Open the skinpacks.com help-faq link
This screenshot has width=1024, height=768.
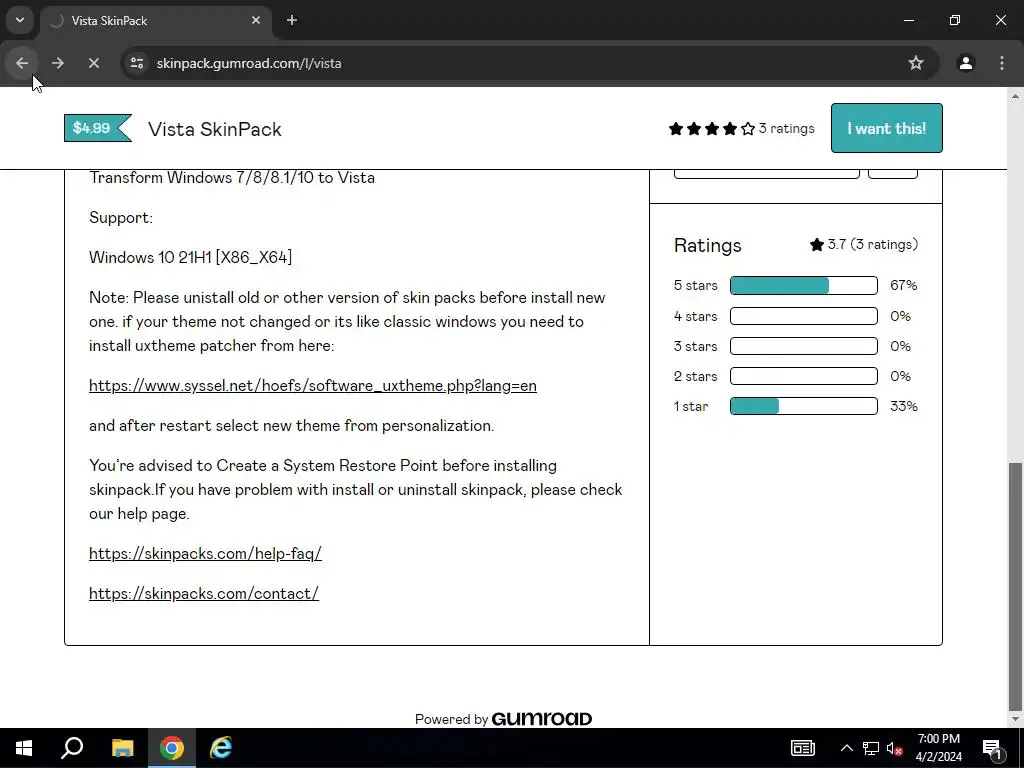205,554
